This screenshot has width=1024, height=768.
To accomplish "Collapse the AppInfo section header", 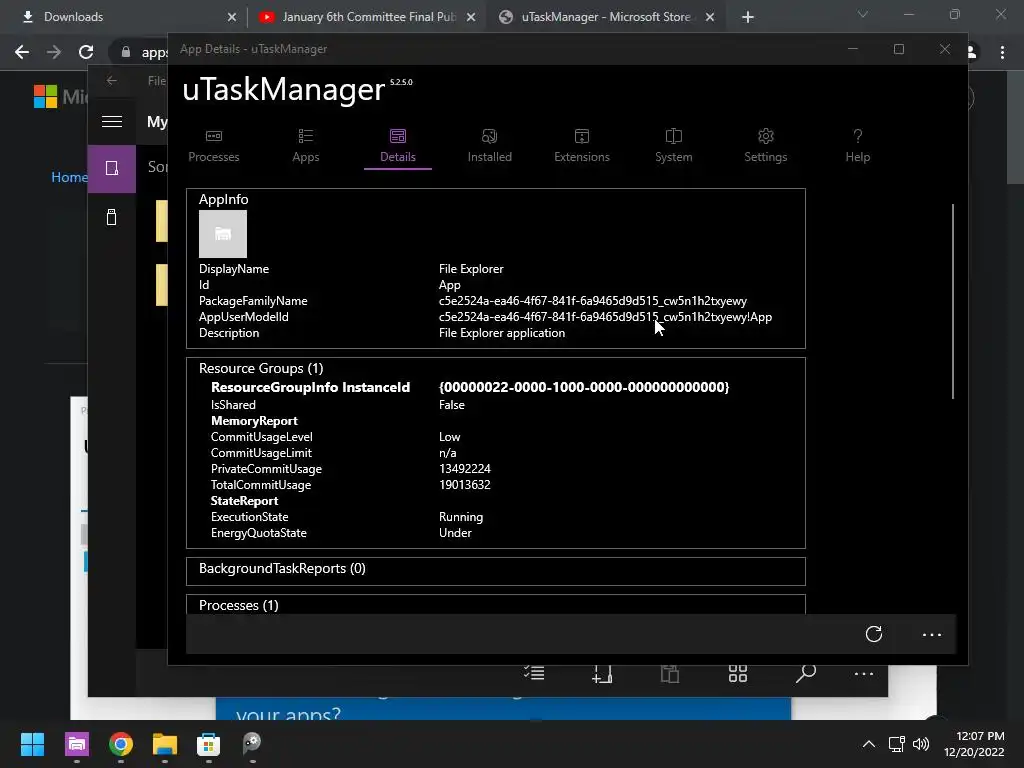I will (223, 199).
